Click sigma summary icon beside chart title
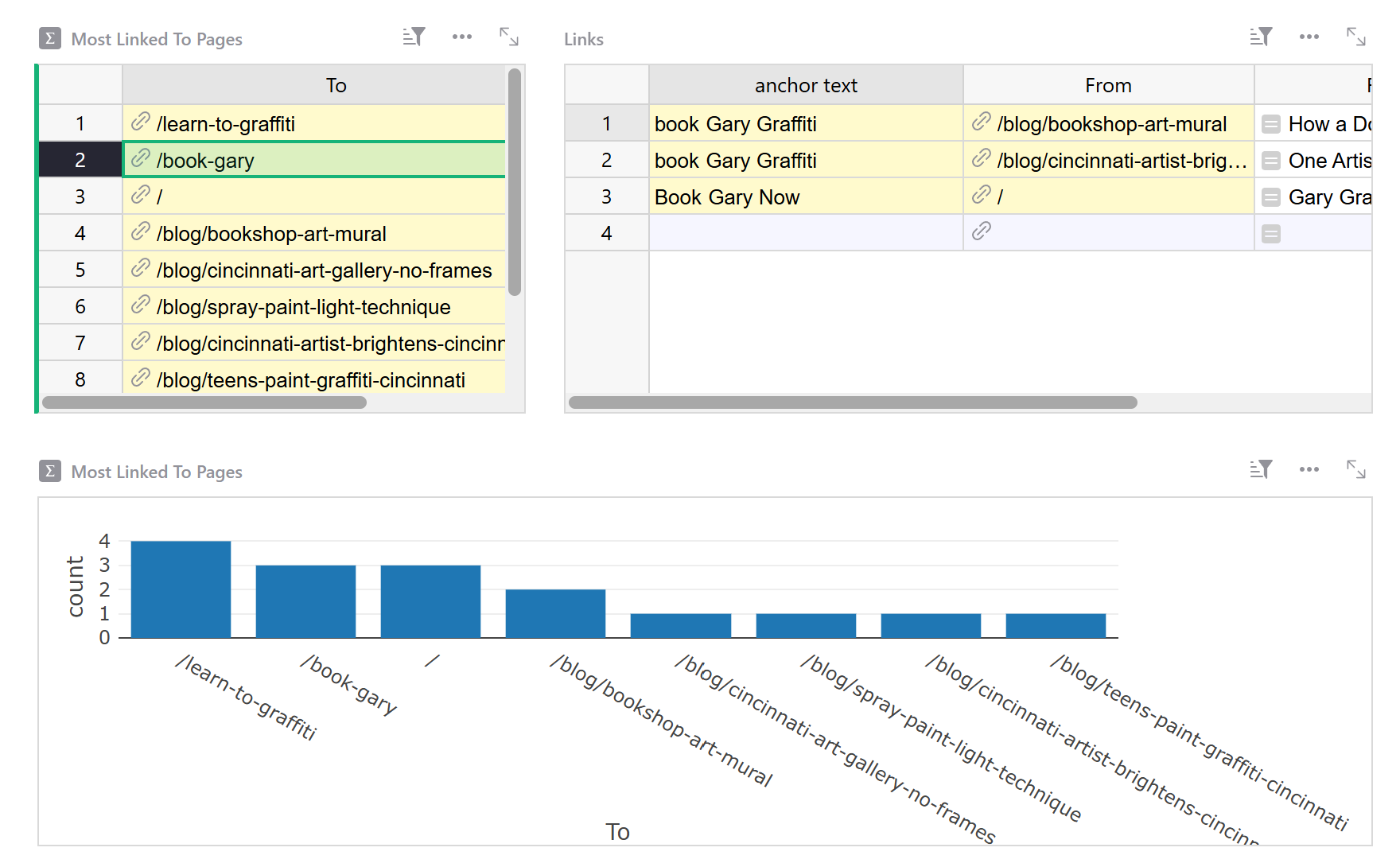This screenshot has width=1400, height=867. coord(50,471)
